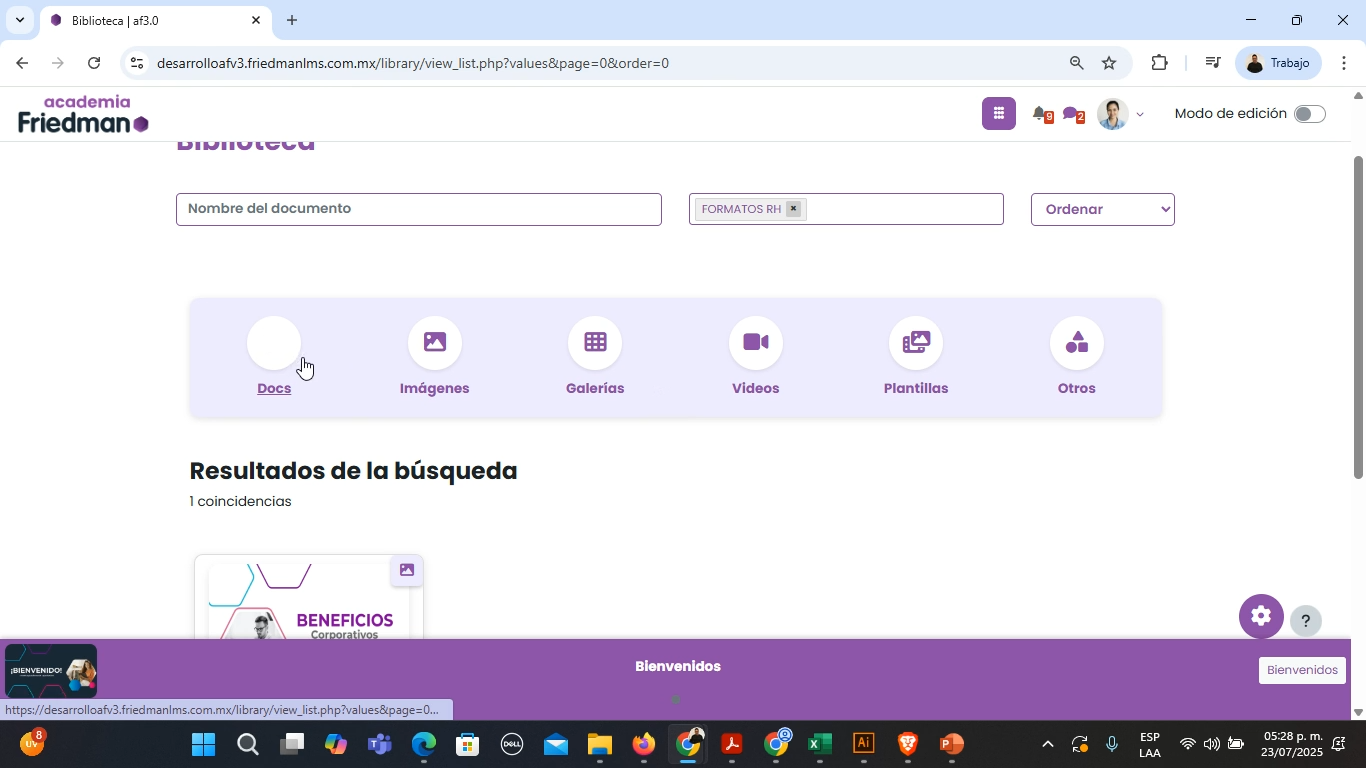Open the chat messages icon
The width and height of the screenshot is (1366, 768).
[1072, 114]
